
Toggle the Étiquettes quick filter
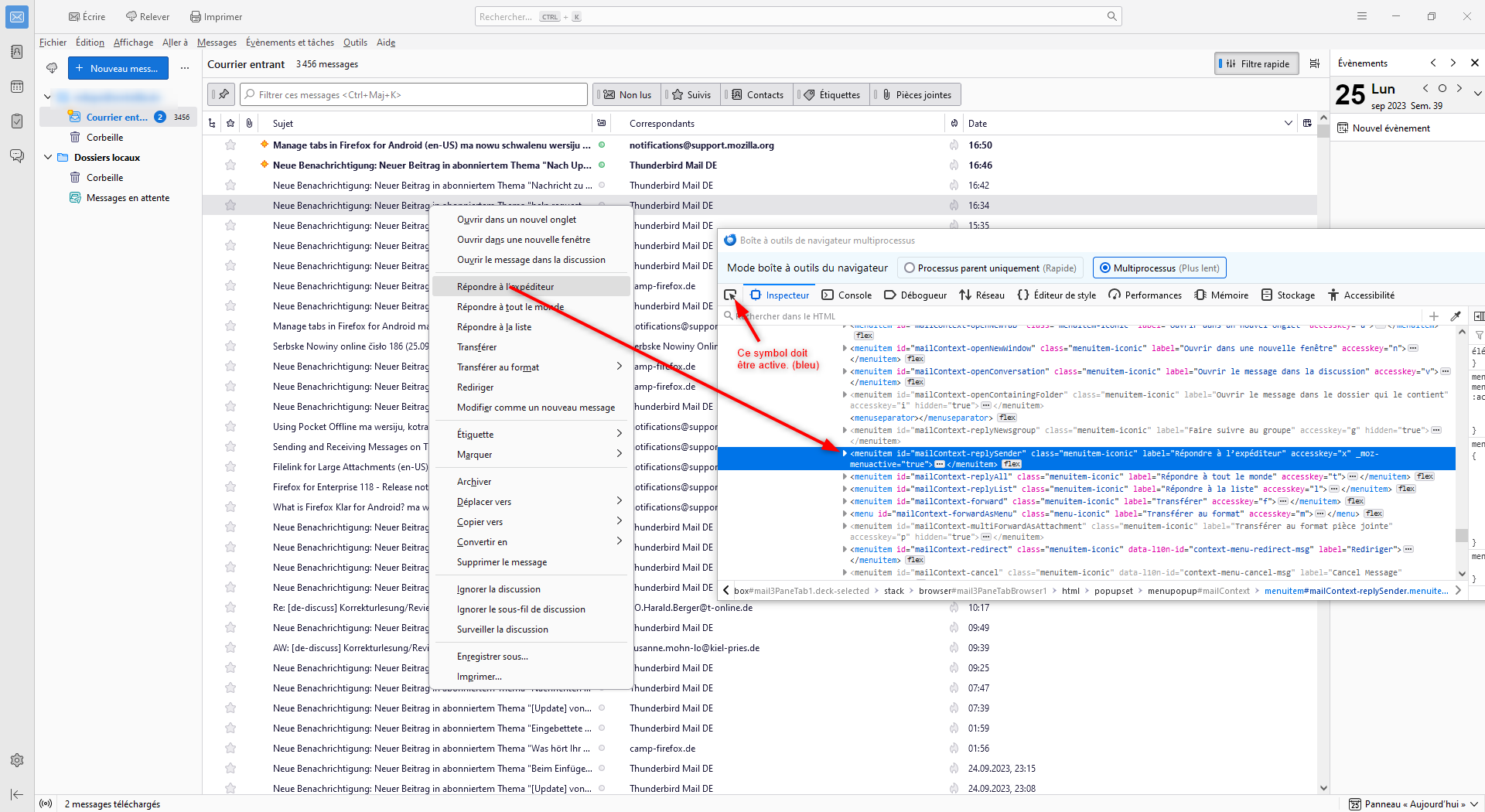tap(833, 94)
